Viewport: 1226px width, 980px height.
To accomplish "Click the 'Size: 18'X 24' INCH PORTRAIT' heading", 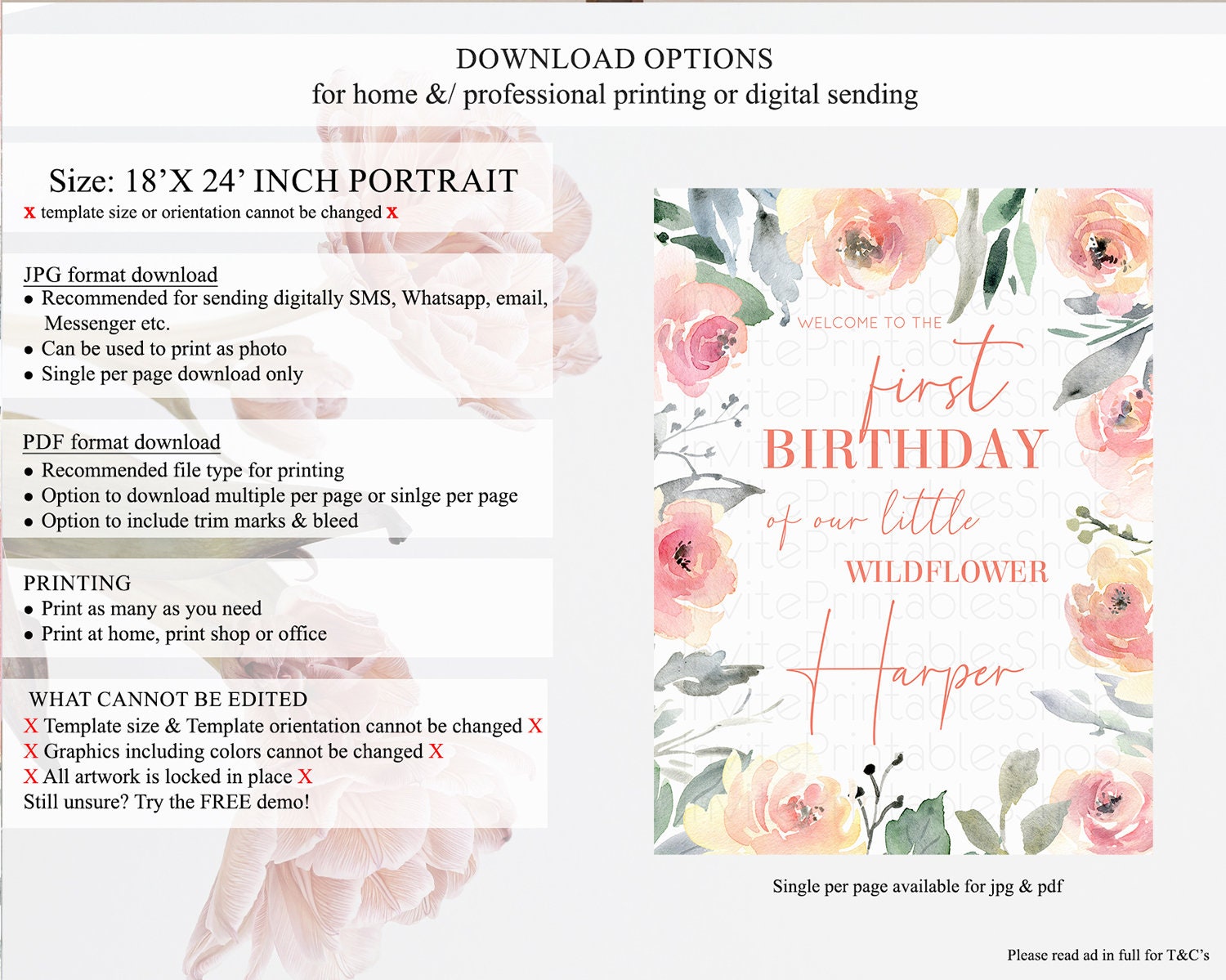I will pos(284,181).
